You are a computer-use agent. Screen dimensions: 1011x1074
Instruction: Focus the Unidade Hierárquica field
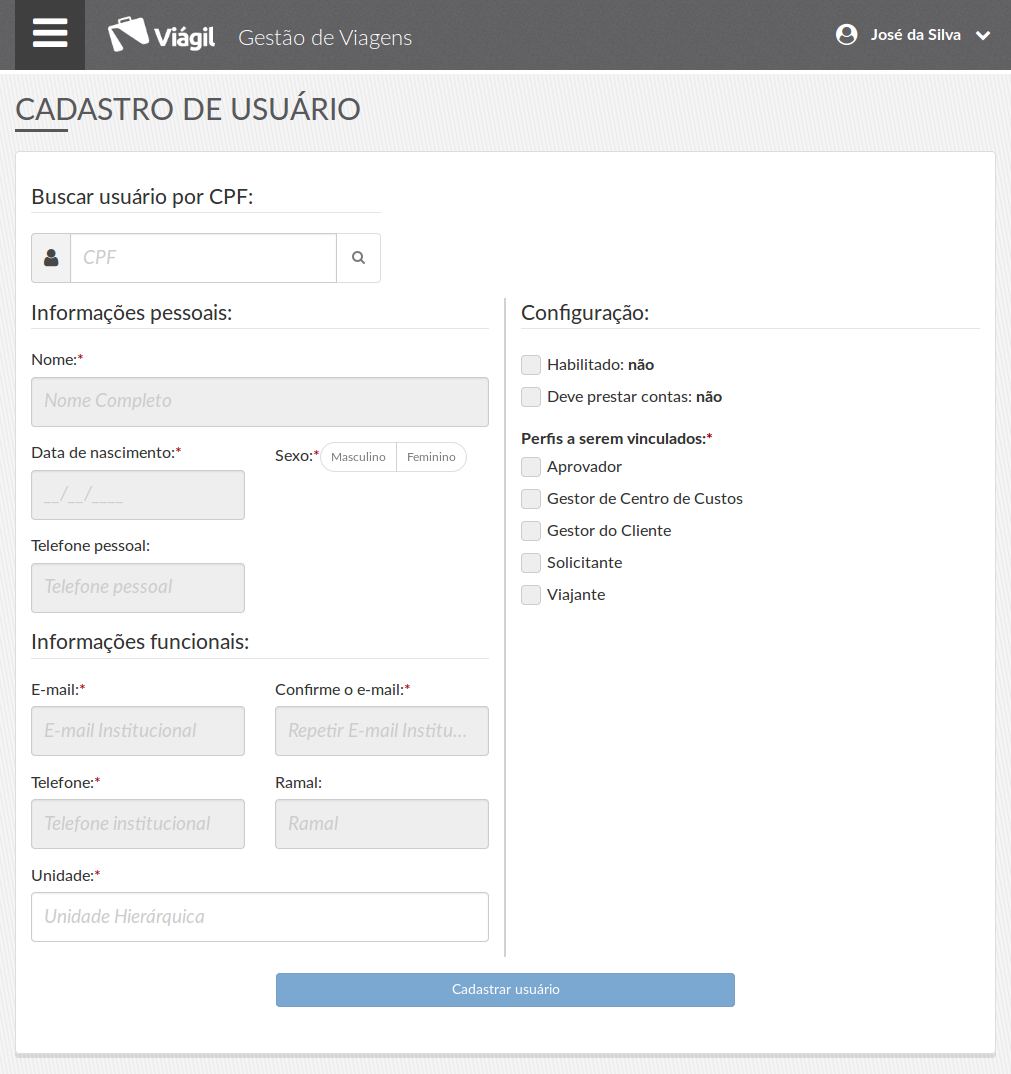[260, 917]
